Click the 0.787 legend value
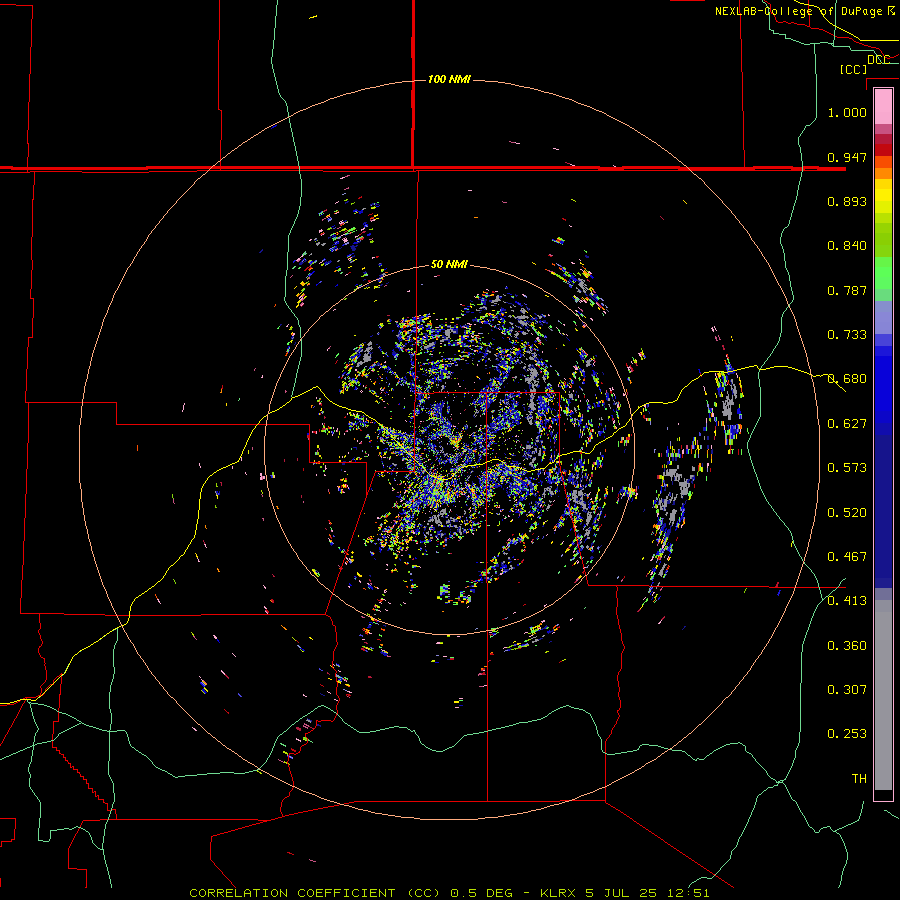 click(847, 290)
